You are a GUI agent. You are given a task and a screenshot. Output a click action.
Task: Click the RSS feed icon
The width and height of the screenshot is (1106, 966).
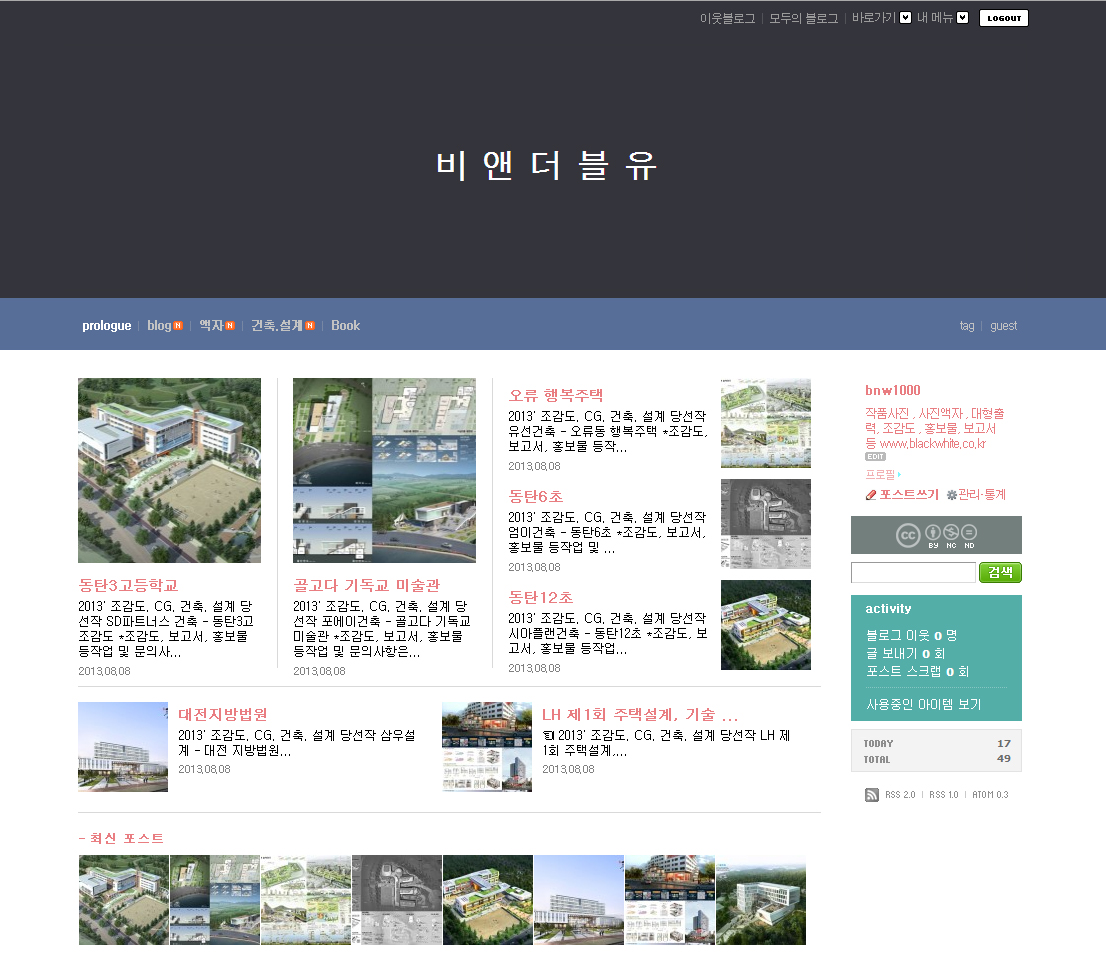[871, 795]
